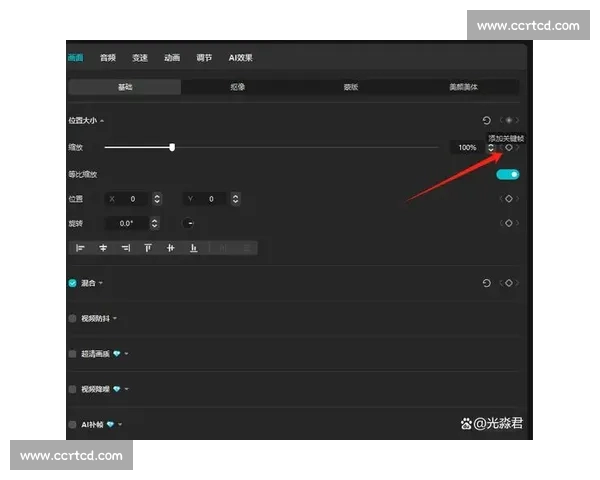Screen dimensions: 600x480
Task: Reset 混合 (blend) settings with the reset icon
Action: (x=487, y=283)
